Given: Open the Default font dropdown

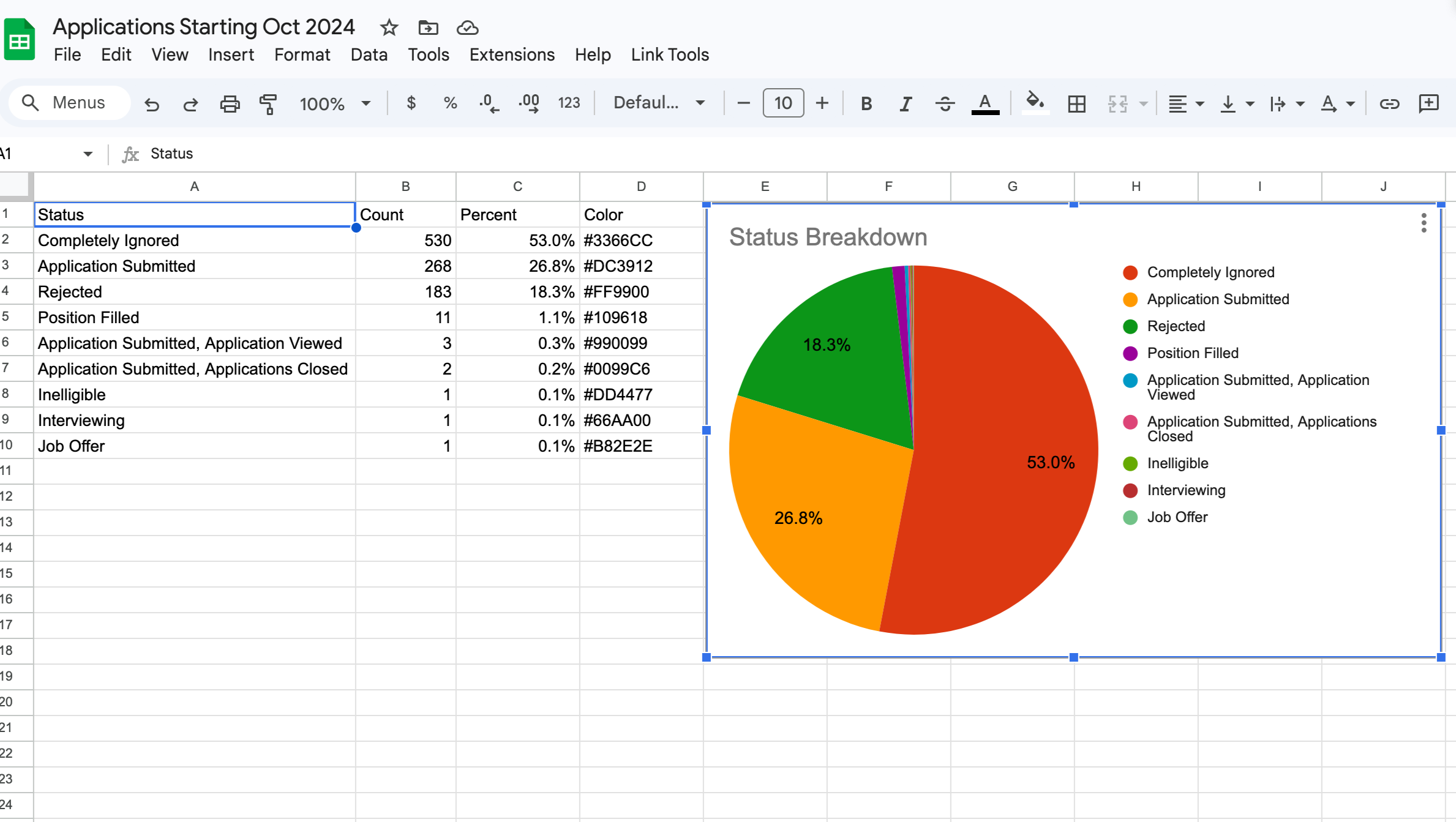Looking at the screenshot, I should point(659,103).
